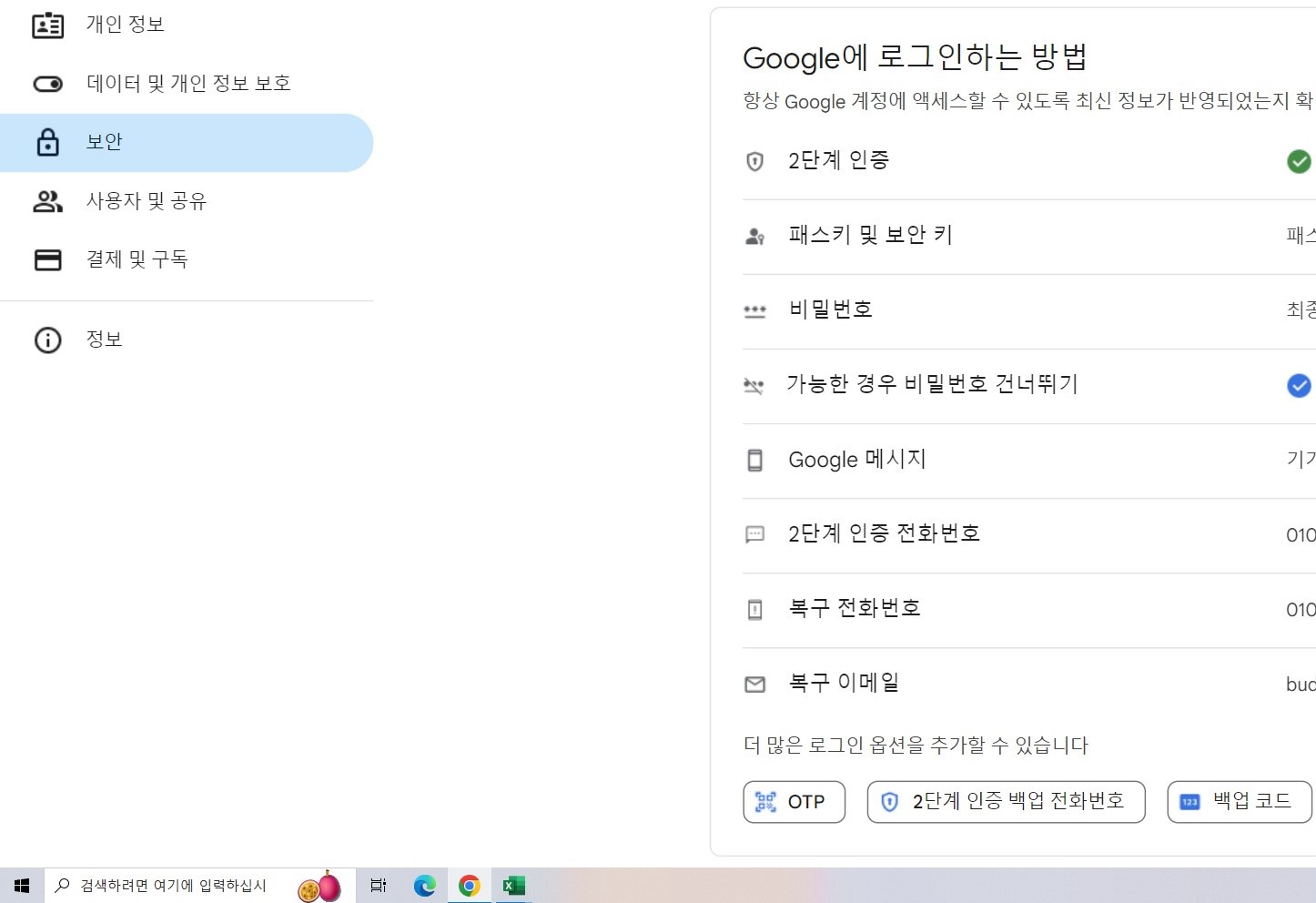Click the data and privacy toggle-shaped icon
The height and width of the screenshot is (903, 1316).
[x=47, y=85]
